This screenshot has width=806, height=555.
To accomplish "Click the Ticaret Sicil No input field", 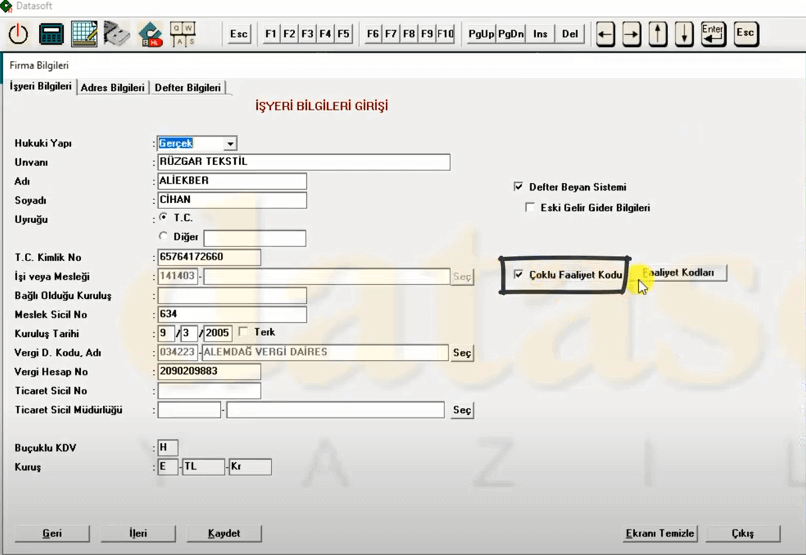I will 208,391.
